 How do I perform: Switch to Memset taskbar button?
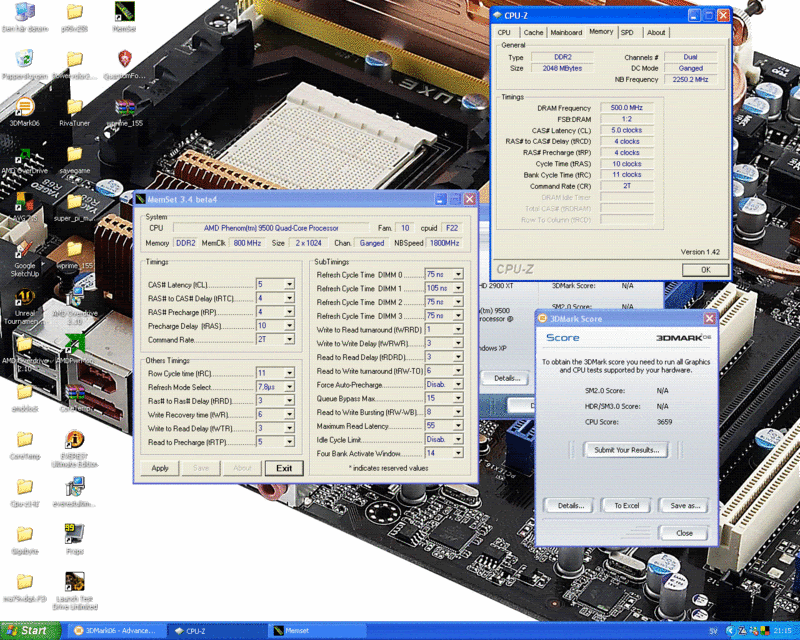click(317, 631)
